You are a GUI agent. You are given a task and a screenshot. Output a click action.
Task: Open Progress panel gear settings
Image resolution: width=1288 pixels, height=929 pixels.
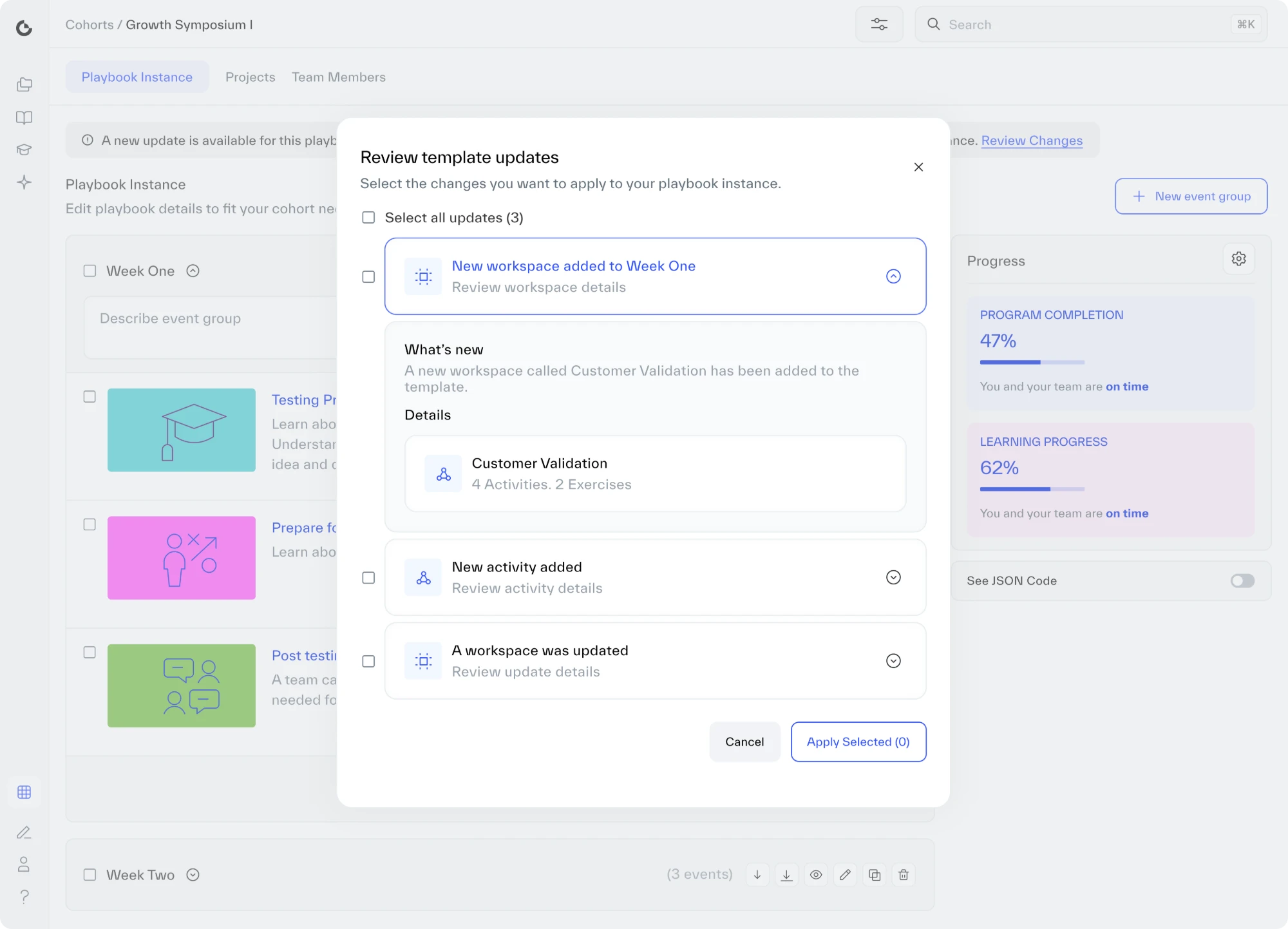pyautogui.click(x=1238, y=259)
